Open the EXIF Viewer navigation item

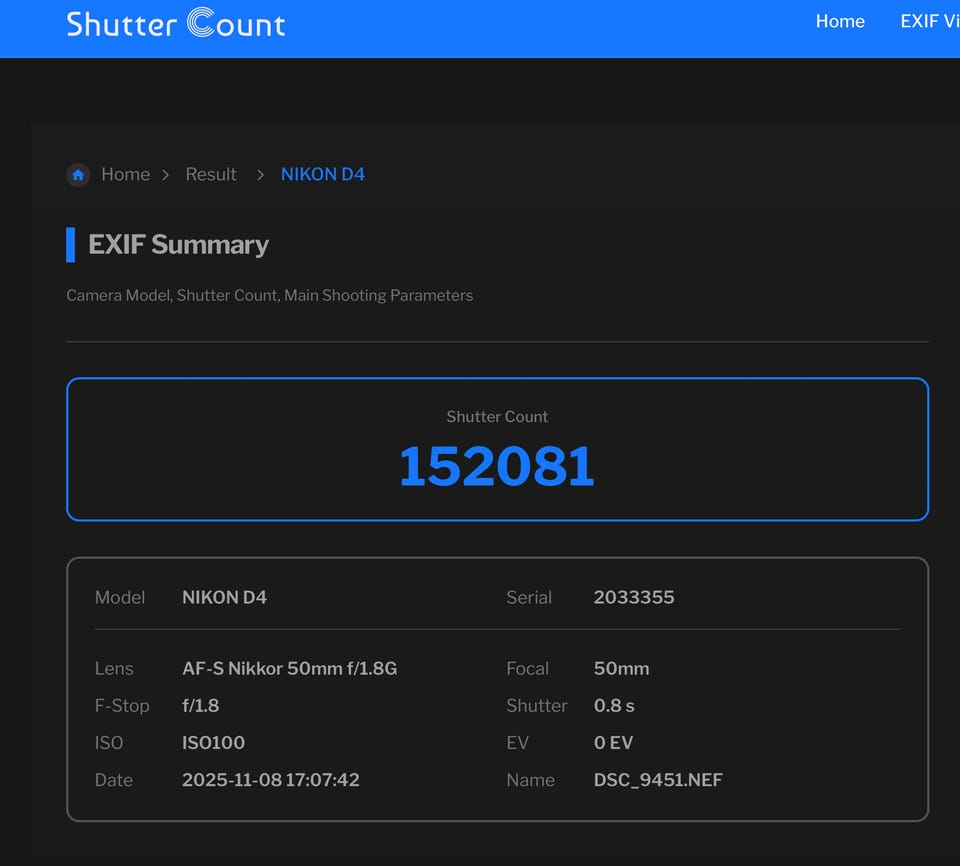(929, 21)
